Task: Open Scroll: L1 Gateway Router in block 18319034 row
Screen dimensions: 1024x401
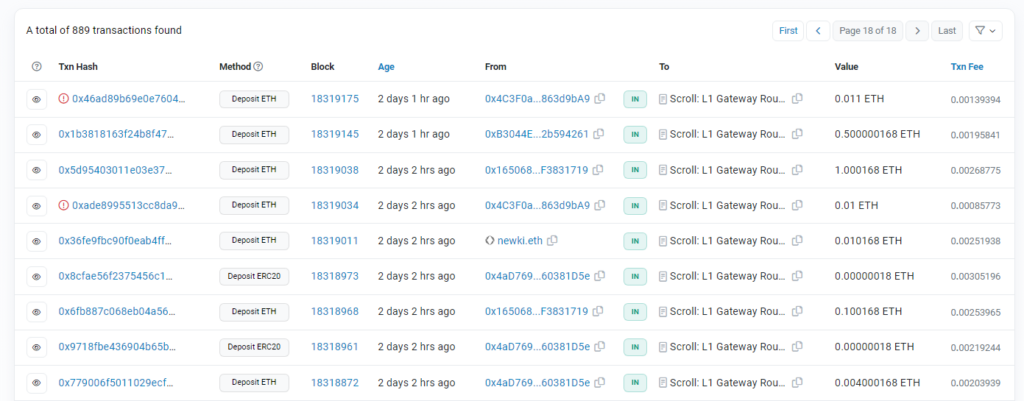Action: (x=728, y=205)
